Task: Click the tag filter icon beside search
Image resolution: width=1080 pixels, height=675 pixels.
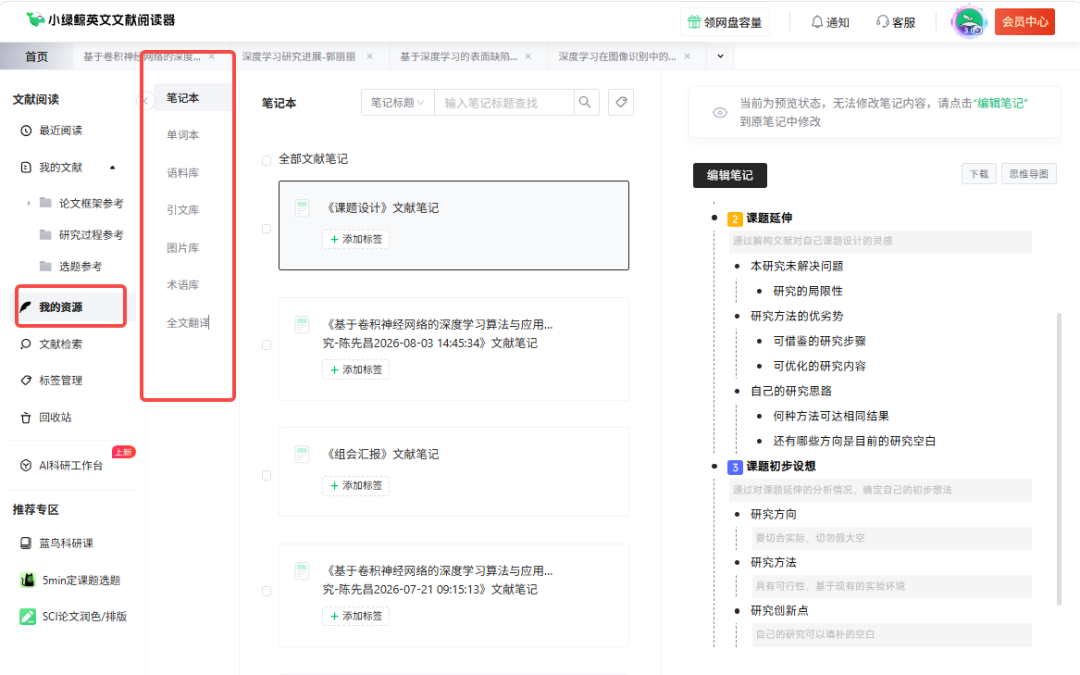Action: point(621,103)
